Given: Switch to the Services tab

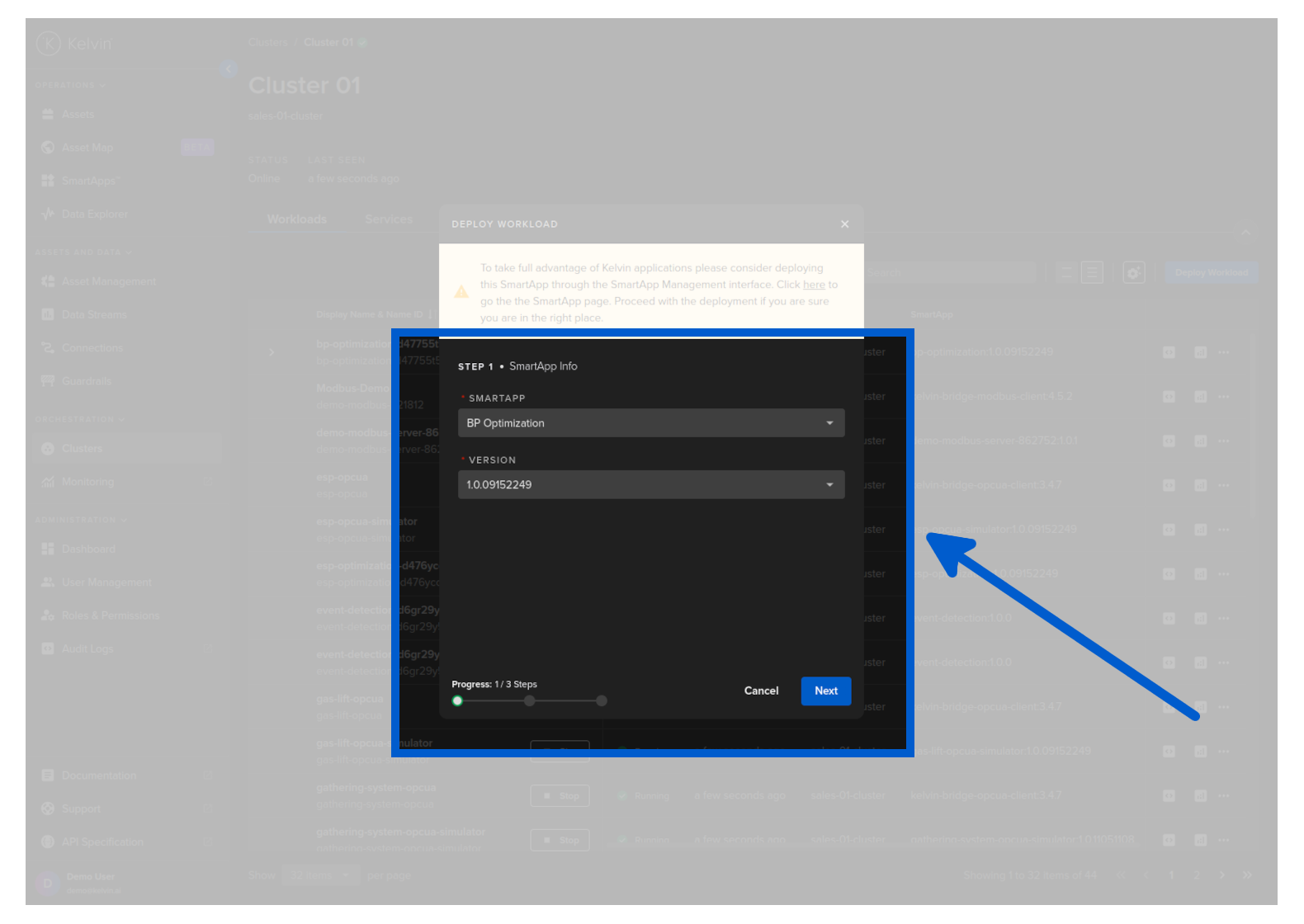Looking at the screenshot, I should 388,219.
